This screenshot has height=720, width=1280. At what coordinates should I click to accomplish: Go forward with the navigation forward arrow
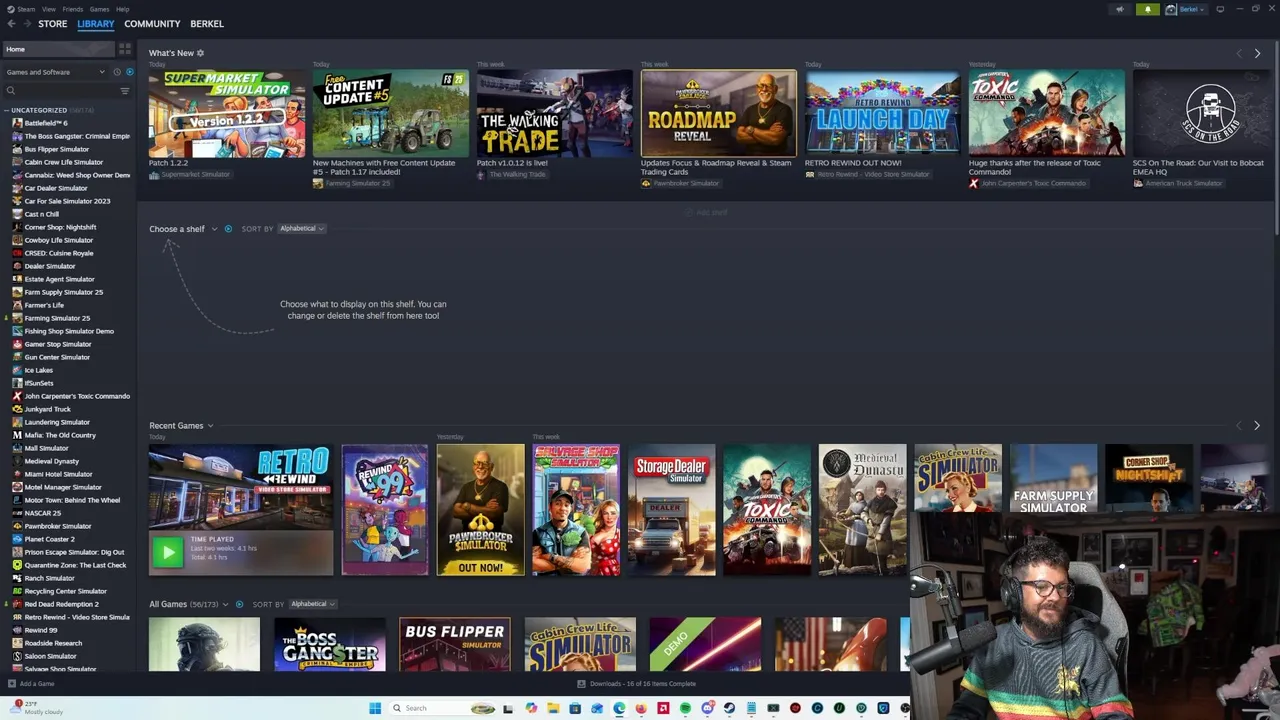tap(27, 24)
